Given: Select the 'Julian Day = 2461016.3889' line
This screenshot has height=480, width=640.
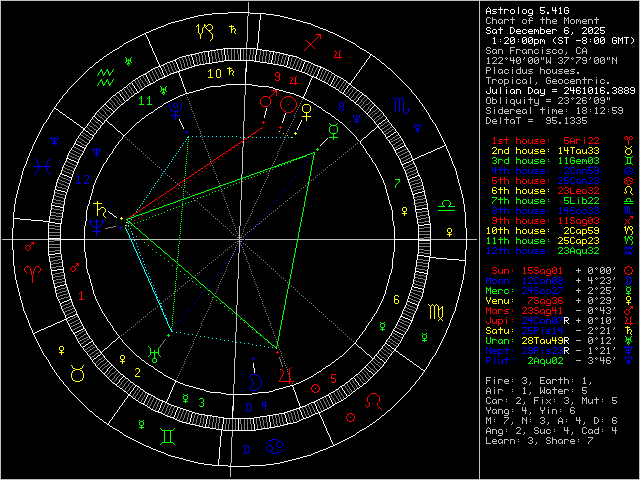Looking at the screenshot, I should [560, 91].
